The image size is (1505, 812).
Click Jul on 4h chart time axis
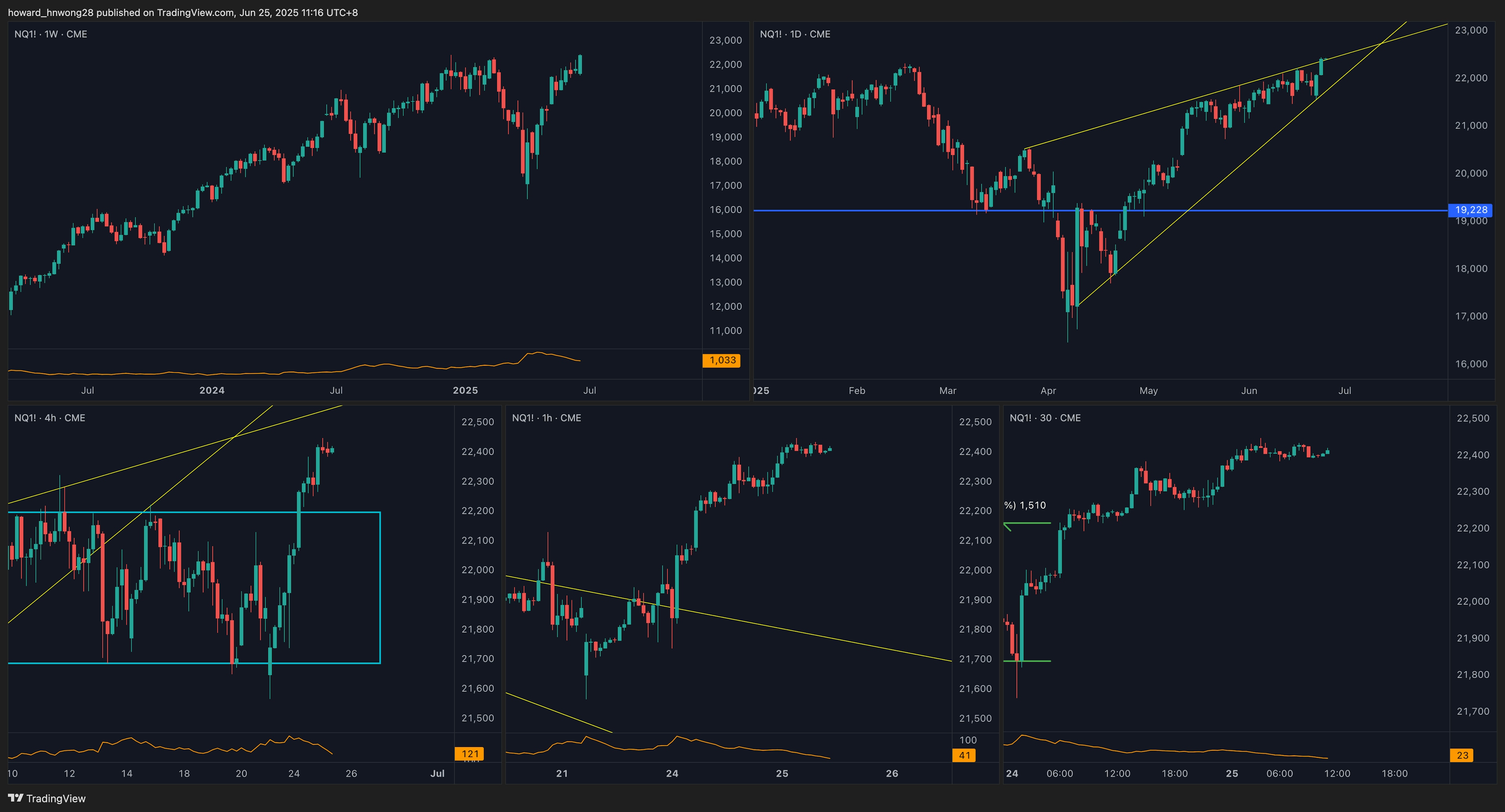pos(438,774)
